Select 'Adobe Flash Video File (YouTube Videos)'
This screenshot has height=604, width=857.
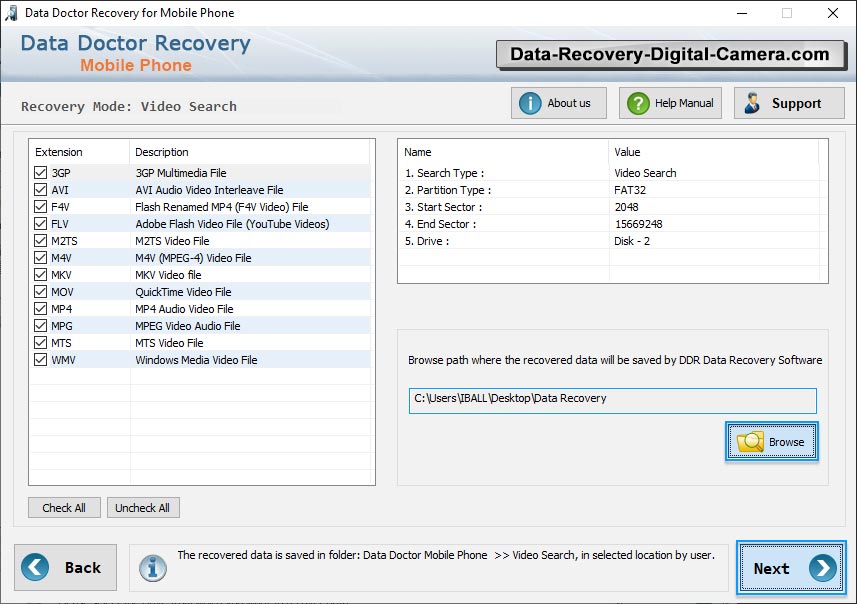(x=232, y=224)
